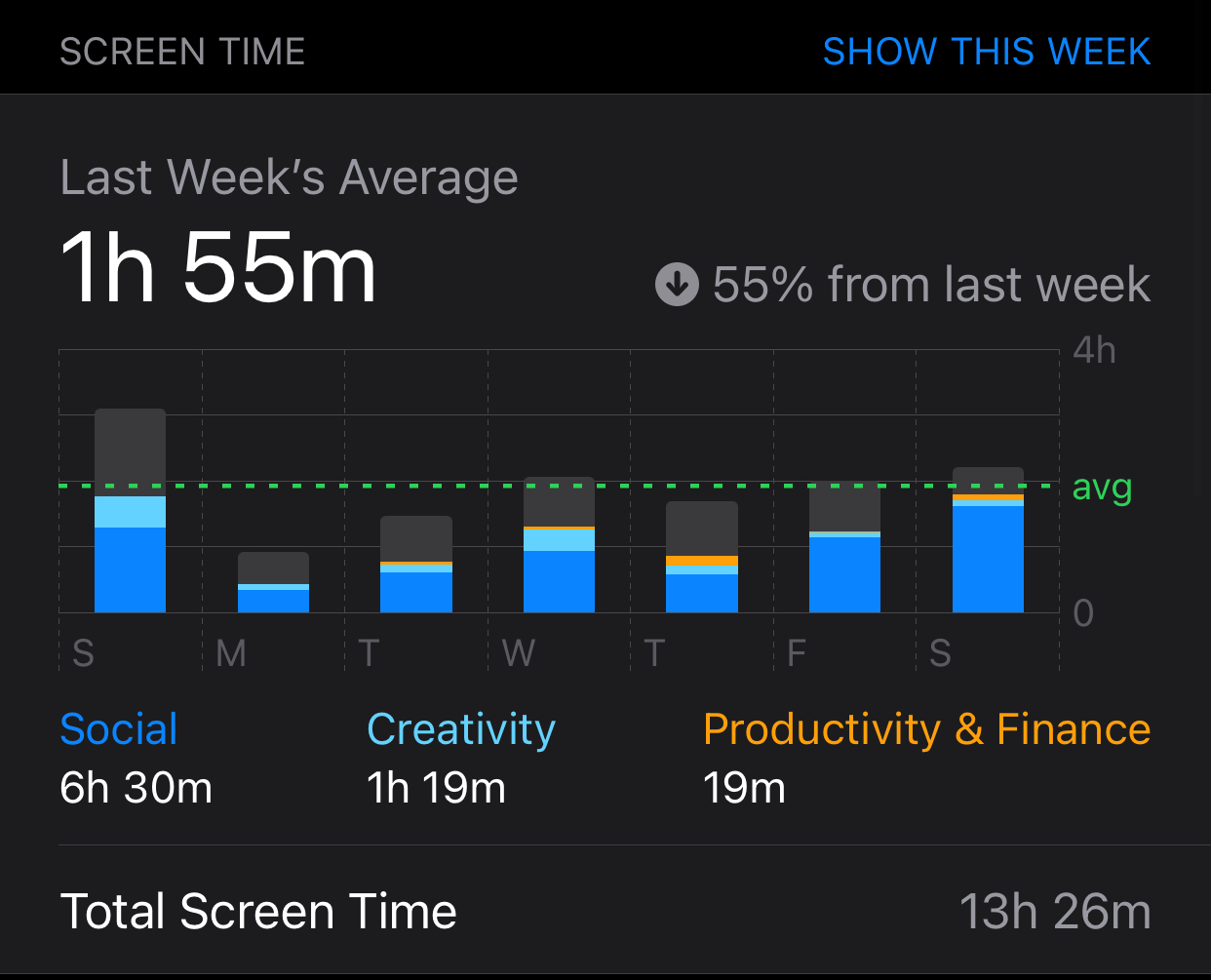This screenshot has height=980, width=1211.
Task: Select the Friday bar in chart
Action: [844, 547]
